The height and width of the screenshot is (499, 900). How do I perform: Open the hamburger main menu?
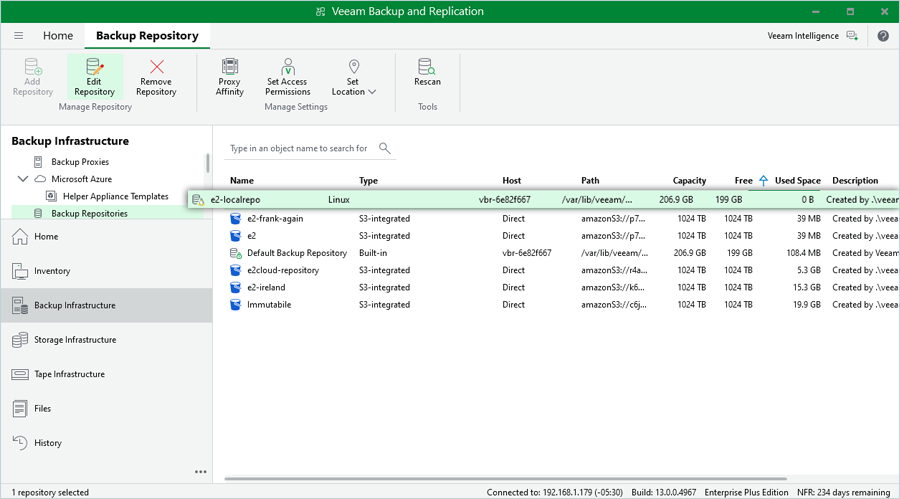tap(18, 36)
